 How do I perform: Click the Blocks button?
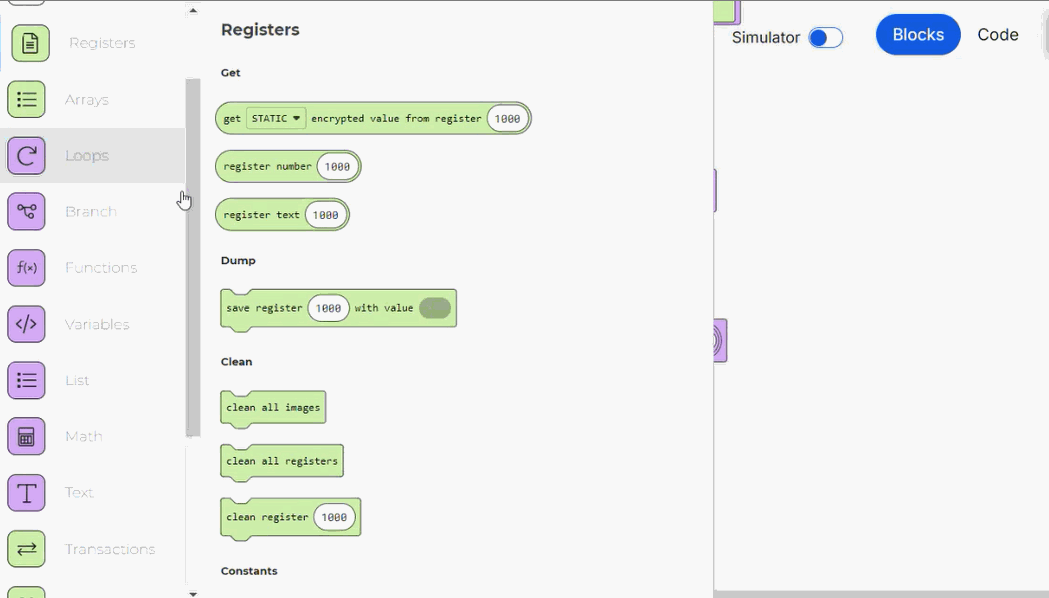coord(917,34)
